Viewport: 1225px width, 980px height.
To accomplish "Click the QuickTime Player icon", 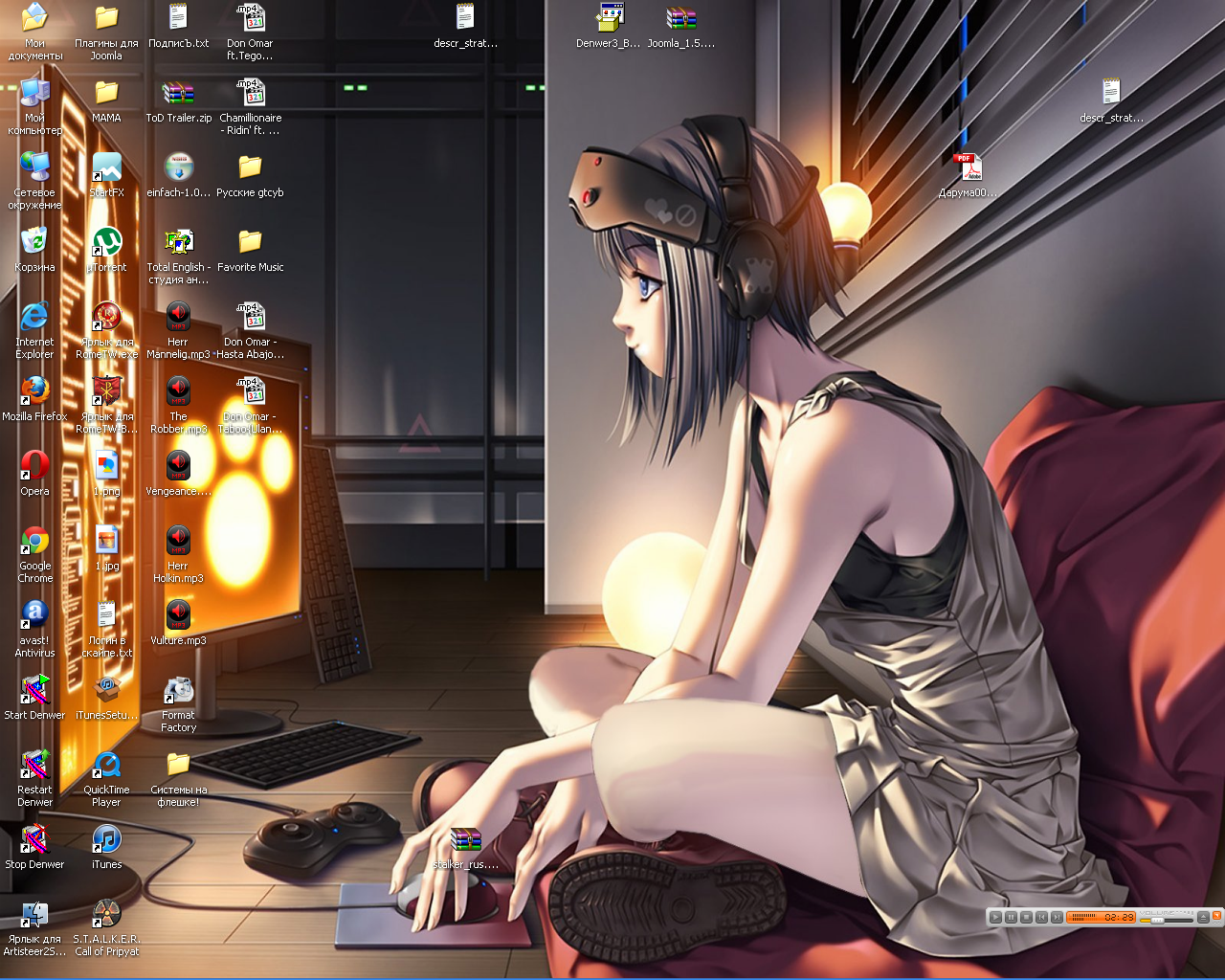I will 106,765.
